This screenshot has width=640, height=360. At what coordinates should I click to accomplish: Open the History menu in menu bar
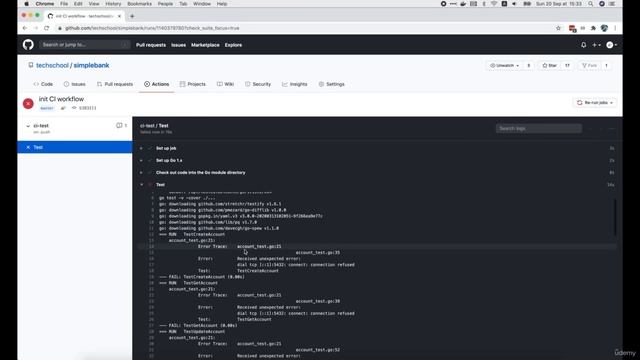[x=113, y=4]
